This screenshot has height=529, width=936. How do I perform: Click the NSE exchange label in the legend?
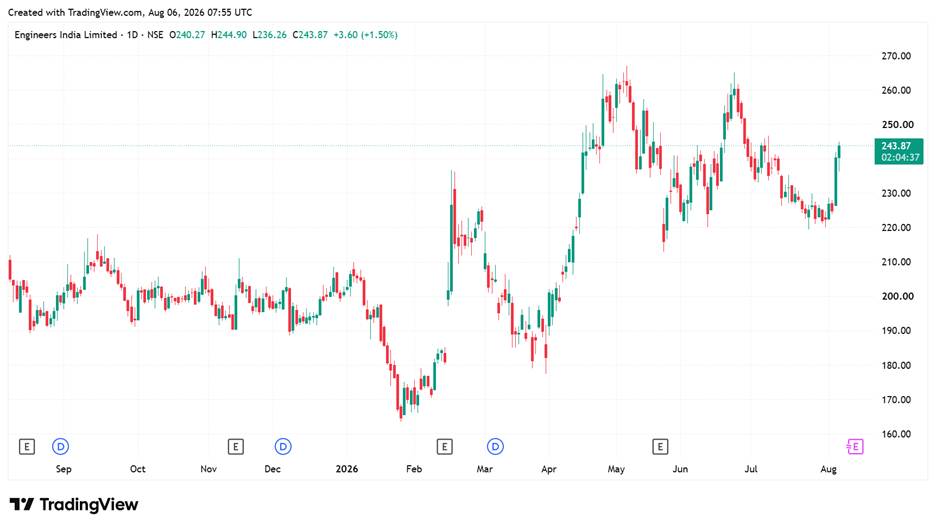(x=155, y=35)
